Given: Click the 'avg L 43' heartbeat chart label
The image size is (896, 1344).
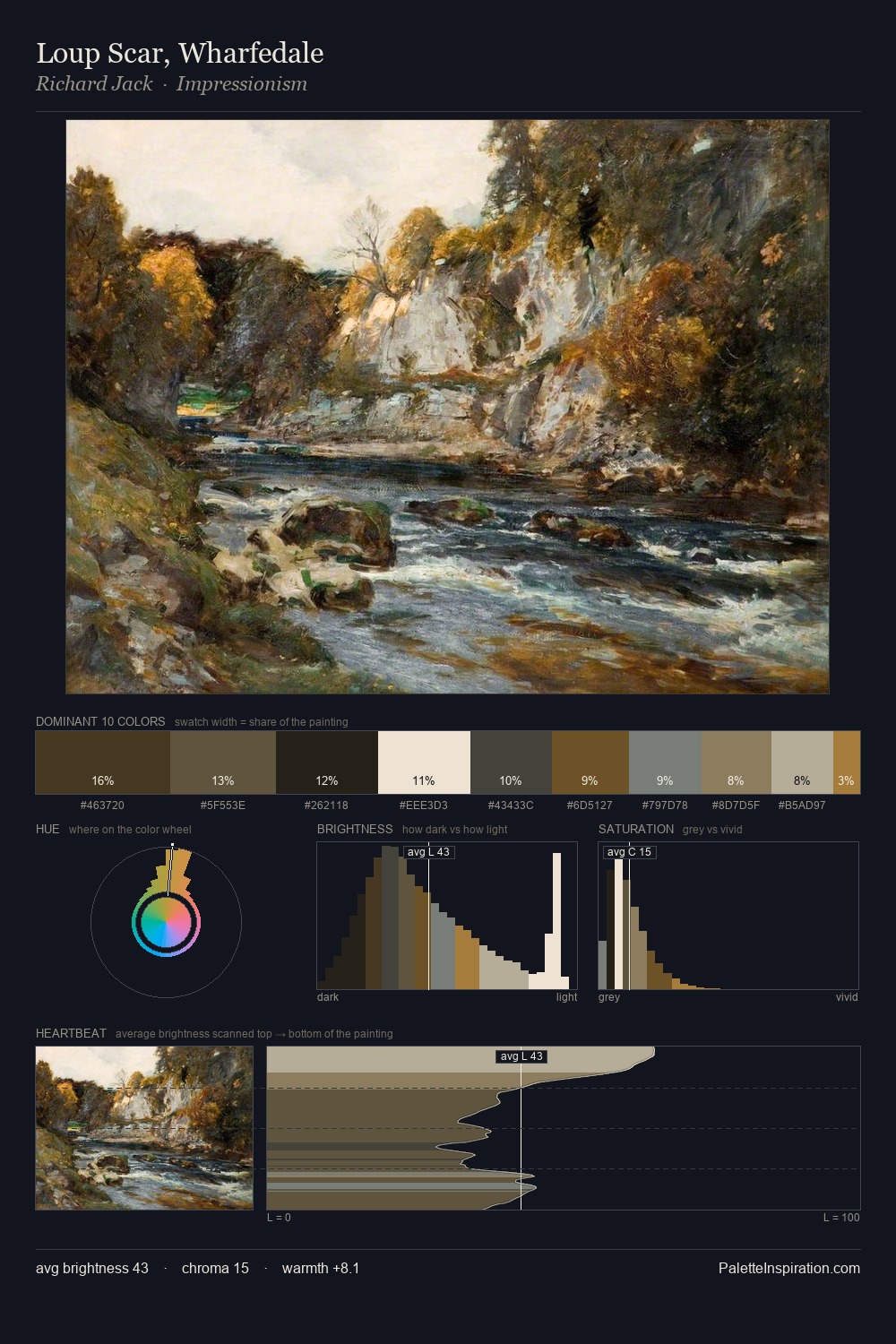Looking at the screenshot, I should point(521,1056).
